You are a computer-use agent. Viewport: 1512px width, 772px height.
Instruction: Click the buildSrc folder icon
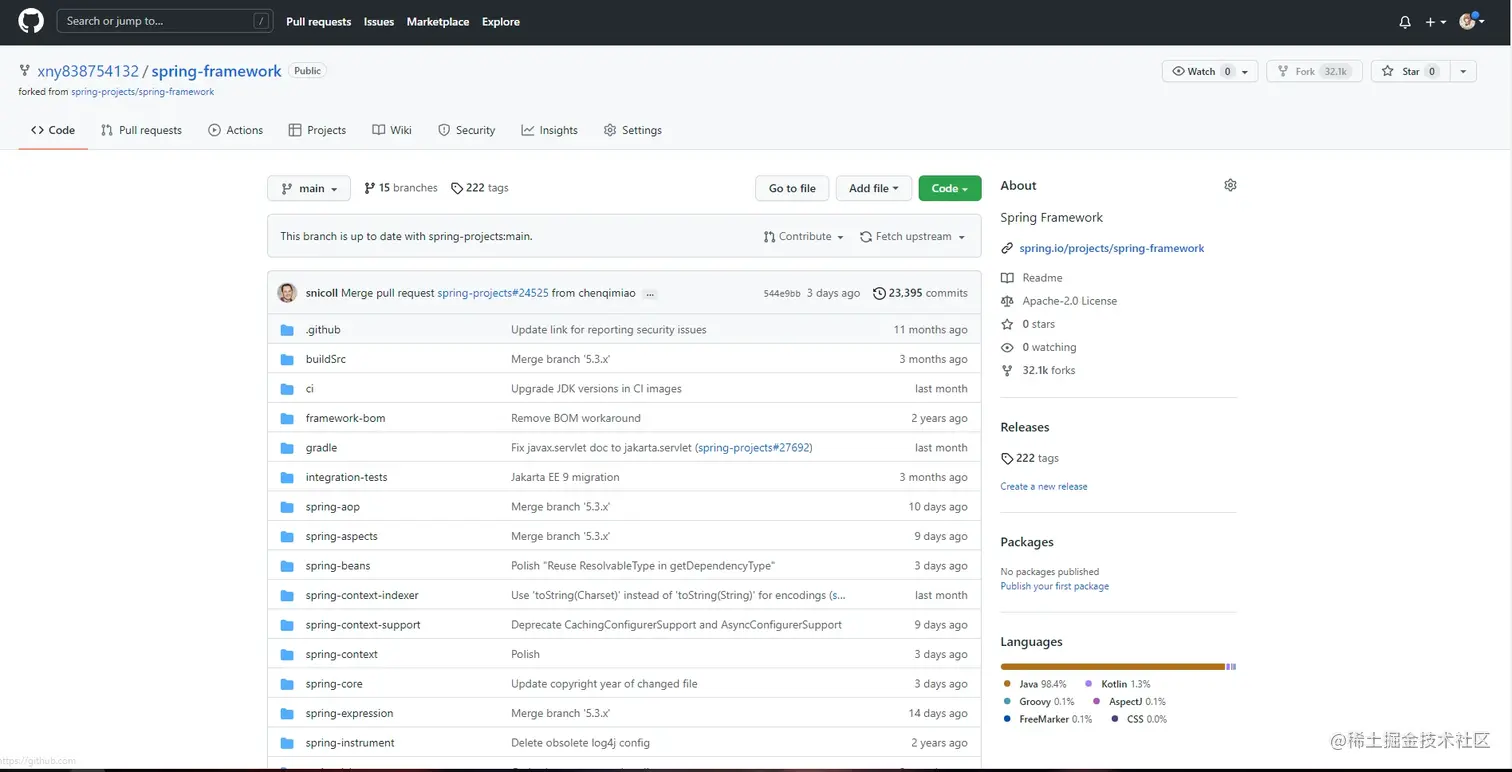click(287, 359)
